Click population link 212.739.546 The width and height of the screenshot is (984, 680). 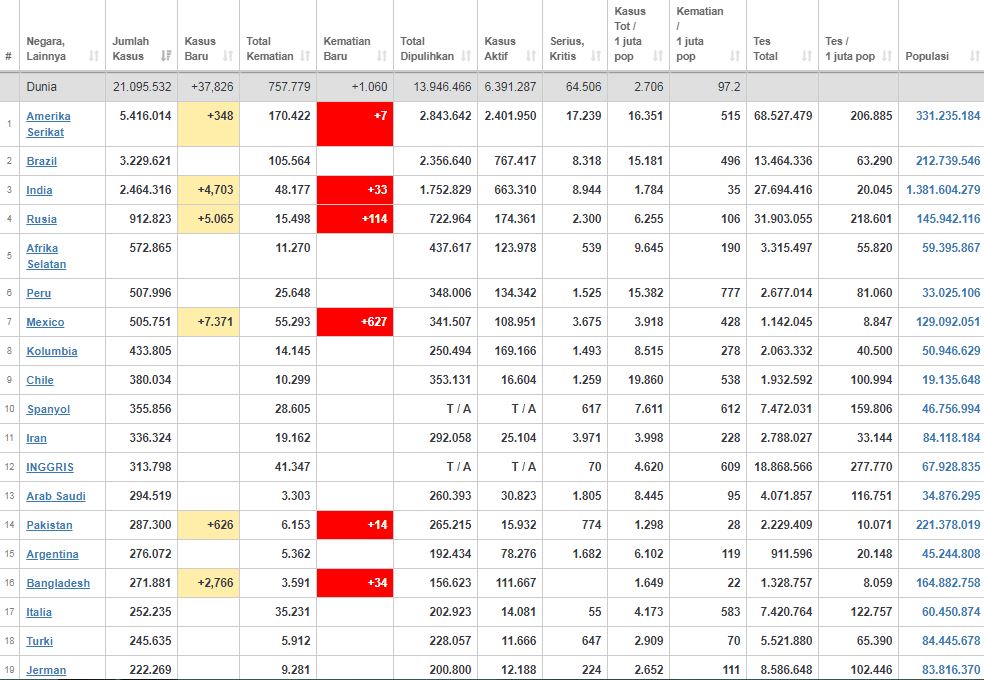tap(948, 161)
